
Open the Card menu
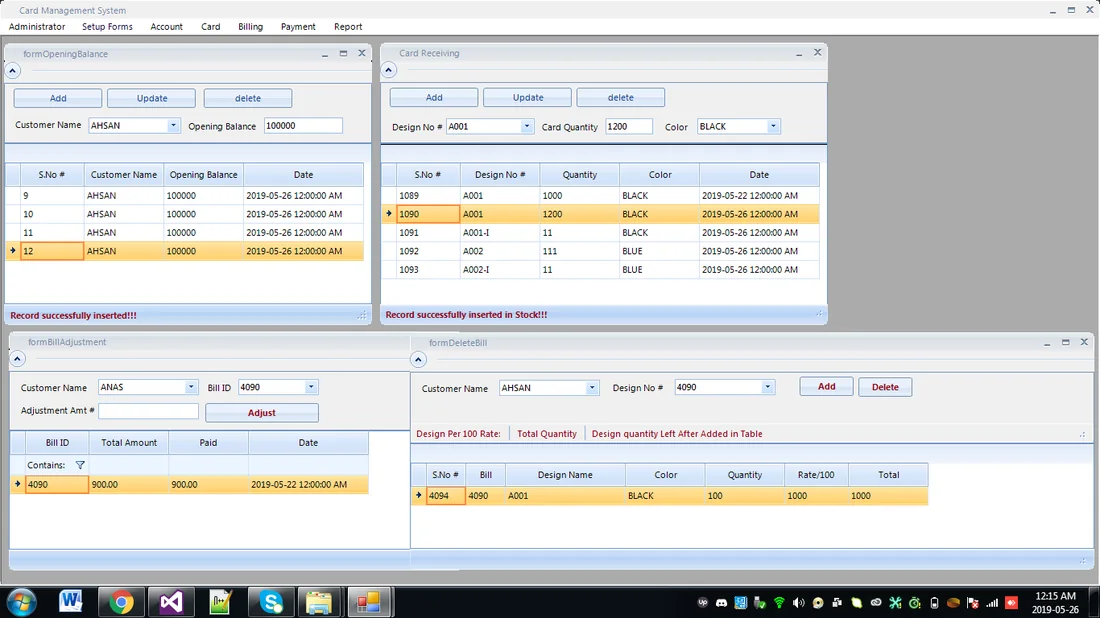click(210, 27)
